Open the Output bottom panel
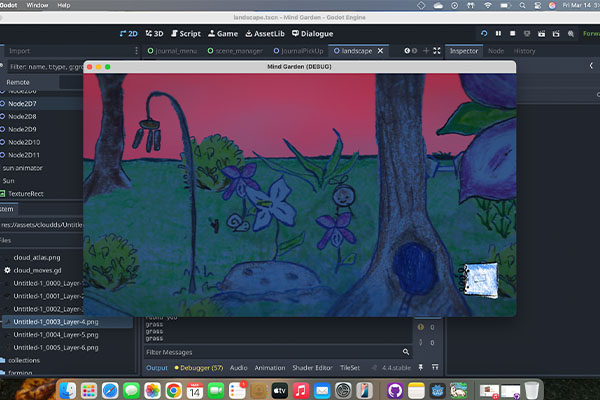The width and height of the screenshot is (600, 400). (x=157, y=368)
